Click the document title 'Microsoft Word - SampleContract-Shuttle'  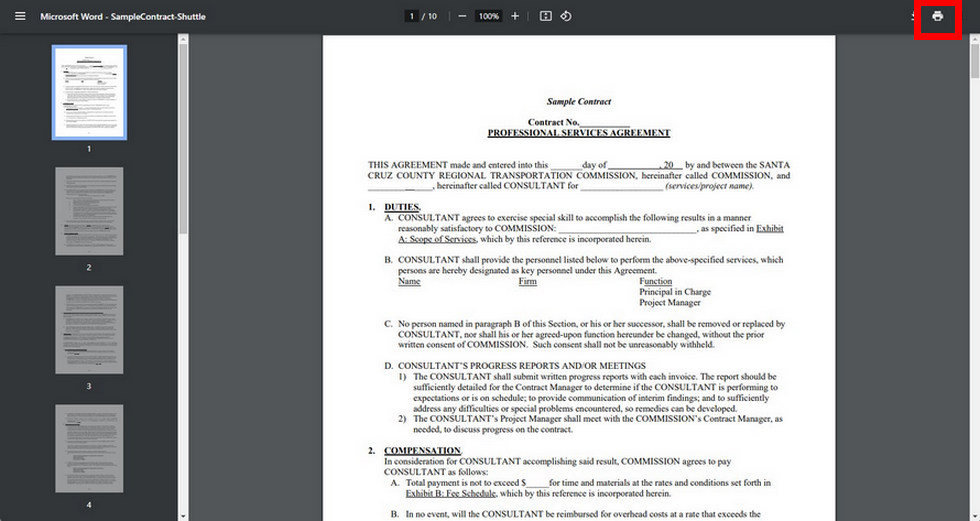(x=122, y=16)
